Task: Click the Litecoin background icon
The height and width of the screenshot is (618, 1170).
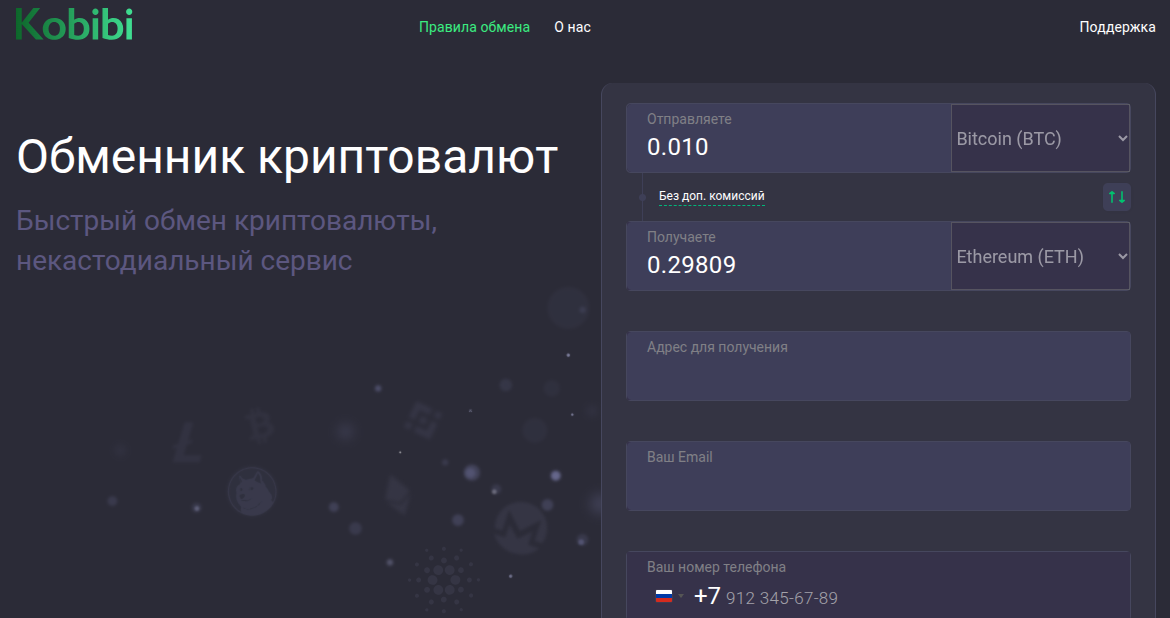Action: (185, 442)
